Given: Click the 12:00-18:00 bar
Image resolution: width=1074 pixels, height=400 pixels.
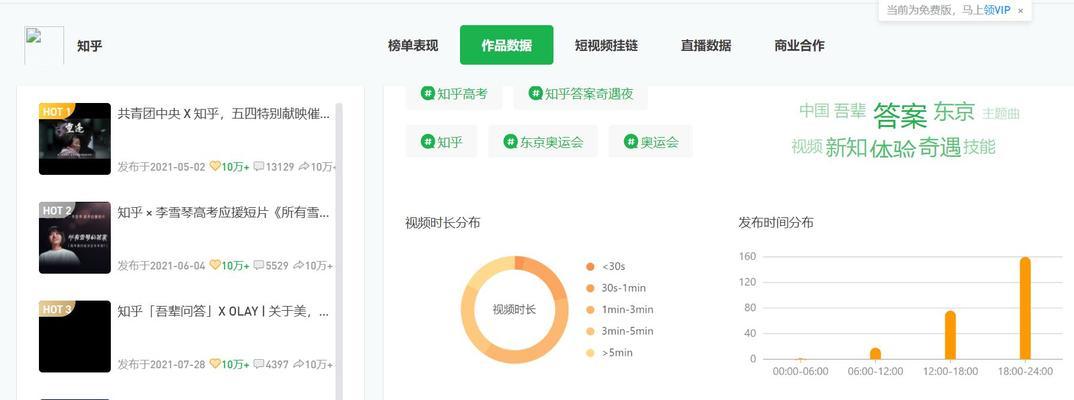Looking at the screenshot, I should [x=950, y=335].
